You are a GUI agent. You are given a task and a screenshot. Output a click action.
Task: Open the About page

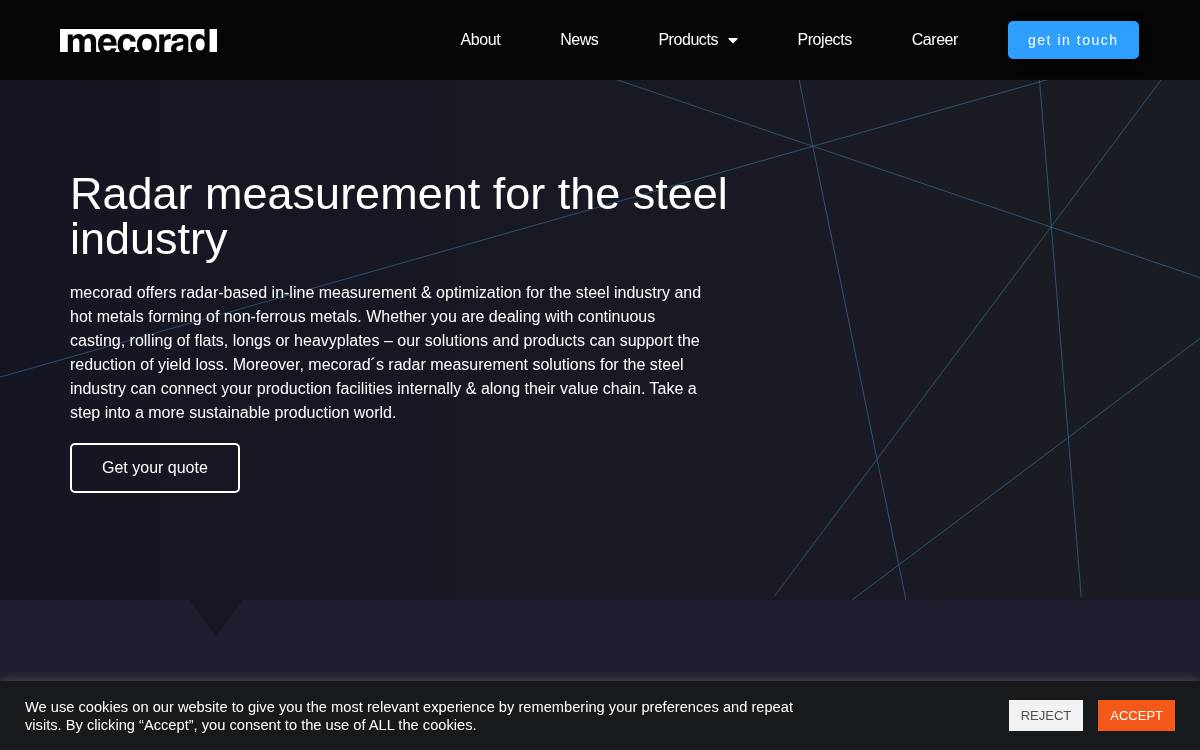(480, 40)
